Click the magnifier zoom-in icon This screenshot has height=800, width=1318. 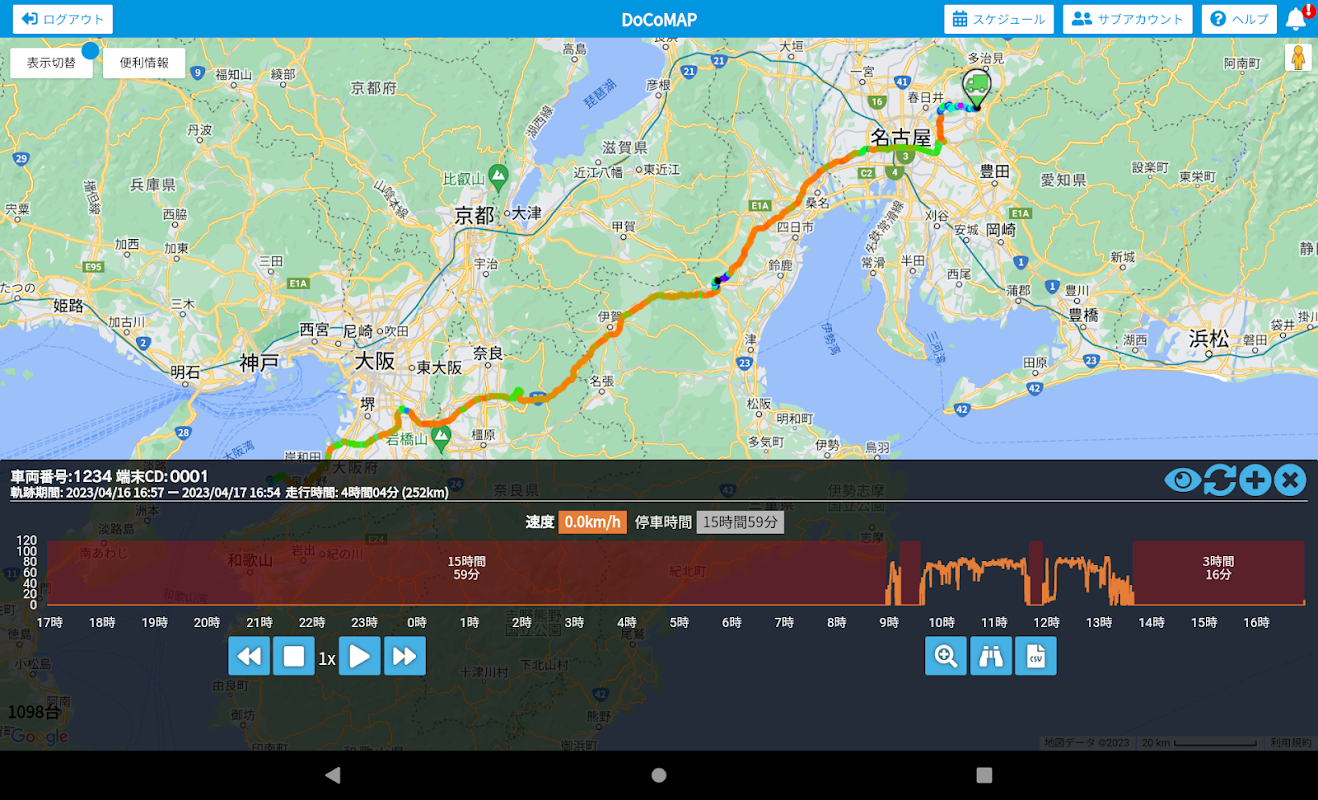[x=946, y=656]
